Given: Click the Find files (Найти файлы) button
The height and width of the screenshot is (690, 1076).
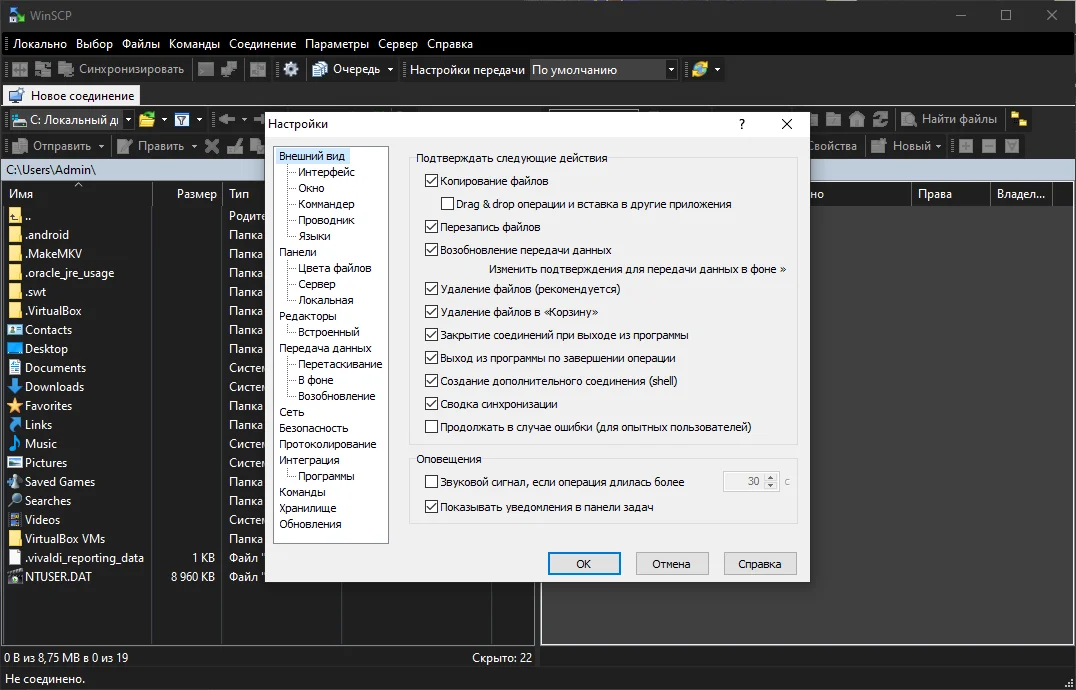Looking at the screenshot, I should pyautogui.click(x=950, y=119).
